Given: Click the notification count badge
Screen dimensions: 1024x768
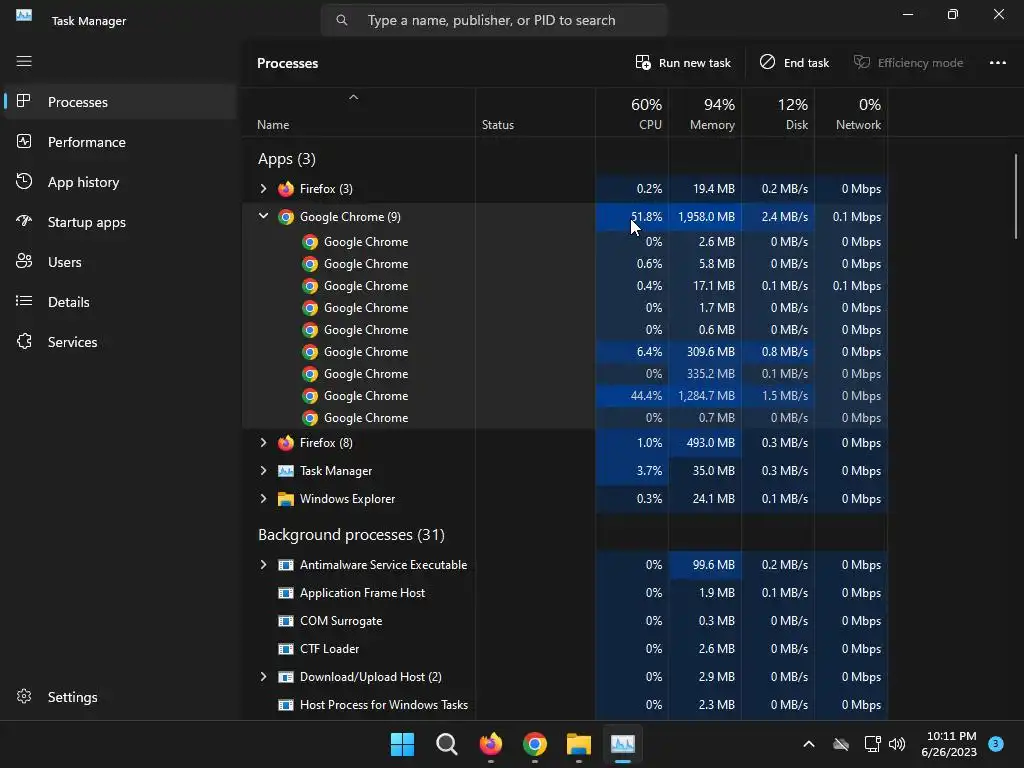Looking at the screenshot, I should (995, 743).
